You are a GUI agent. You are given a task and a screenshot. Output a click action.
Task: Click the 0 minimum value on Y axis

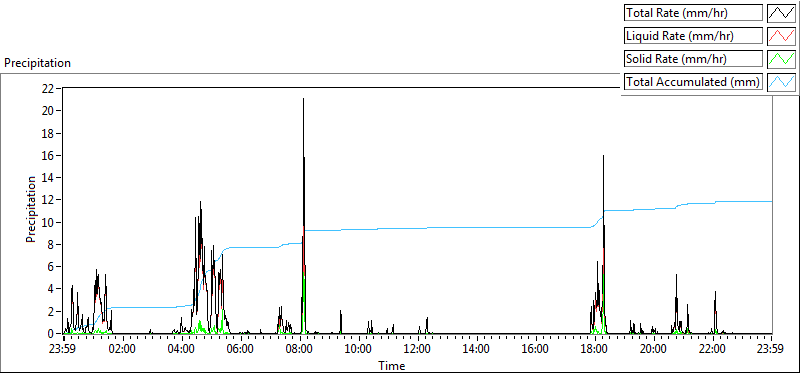51,334
